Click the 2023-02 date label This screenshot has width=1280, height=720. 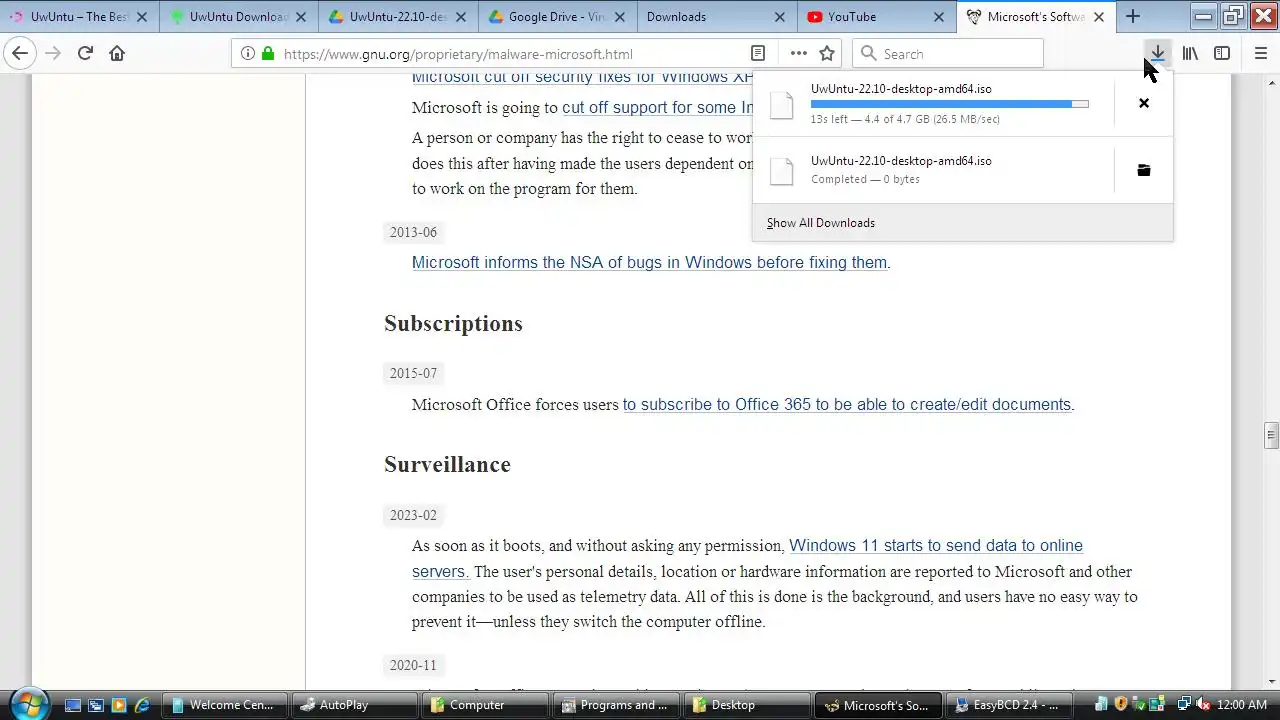pos(413,515)
